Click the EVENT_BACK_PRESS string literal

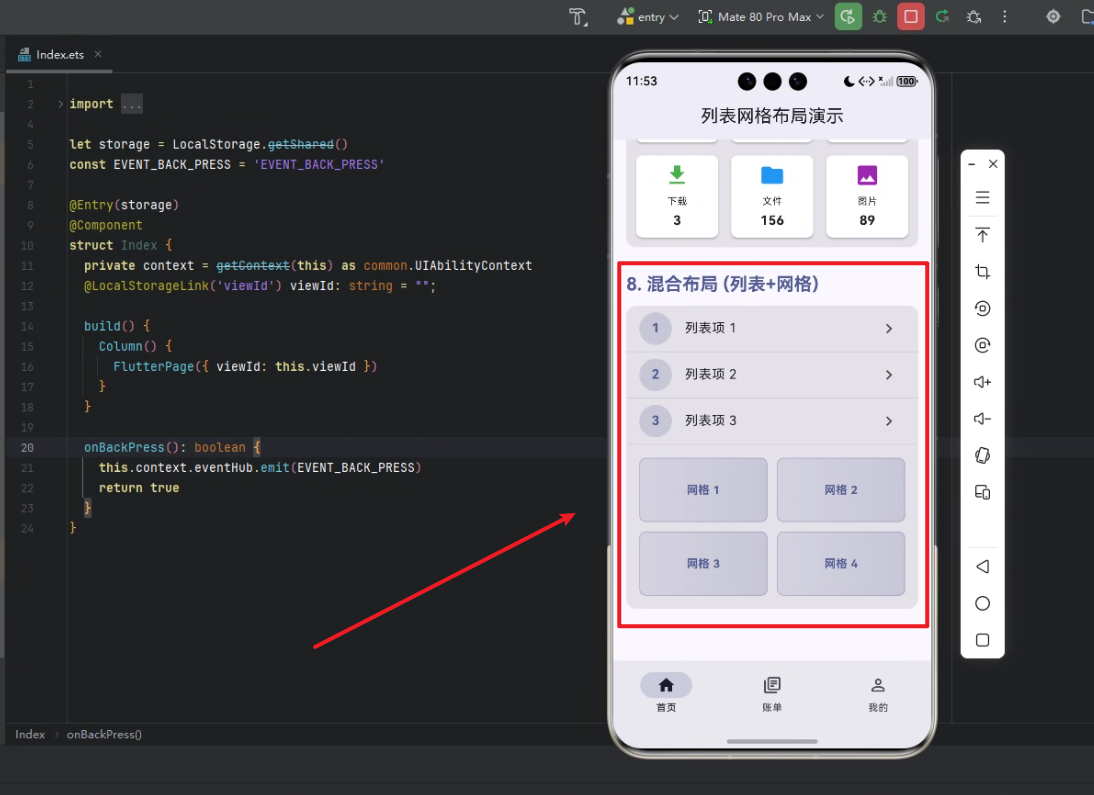(319, 165)
